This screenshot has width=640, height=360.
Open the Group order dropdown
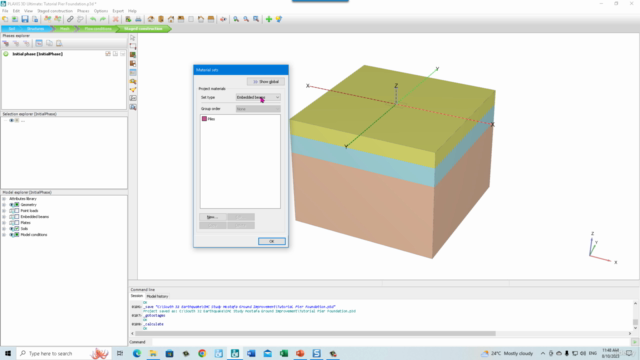(258, 109)
